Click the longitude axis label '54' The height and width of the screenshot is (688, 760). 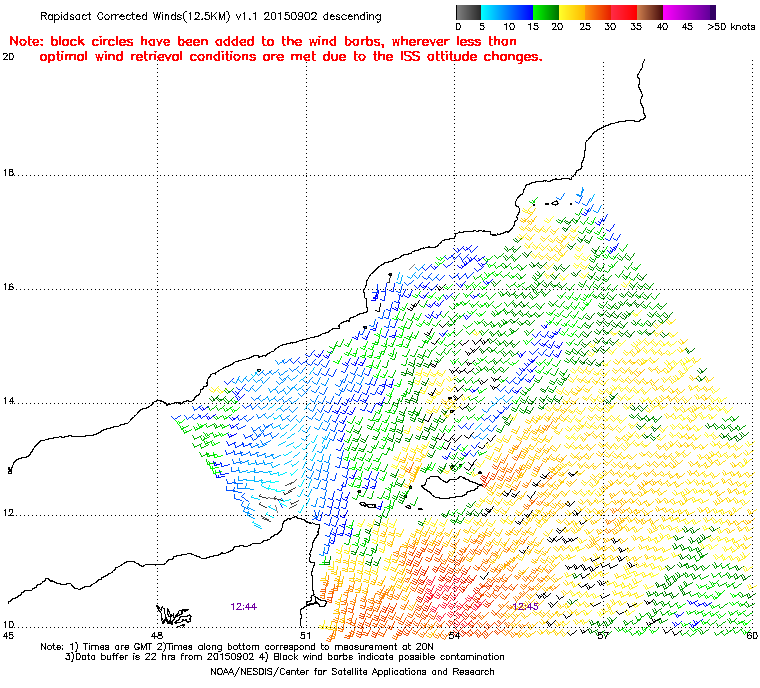click(x=454, y=635)
